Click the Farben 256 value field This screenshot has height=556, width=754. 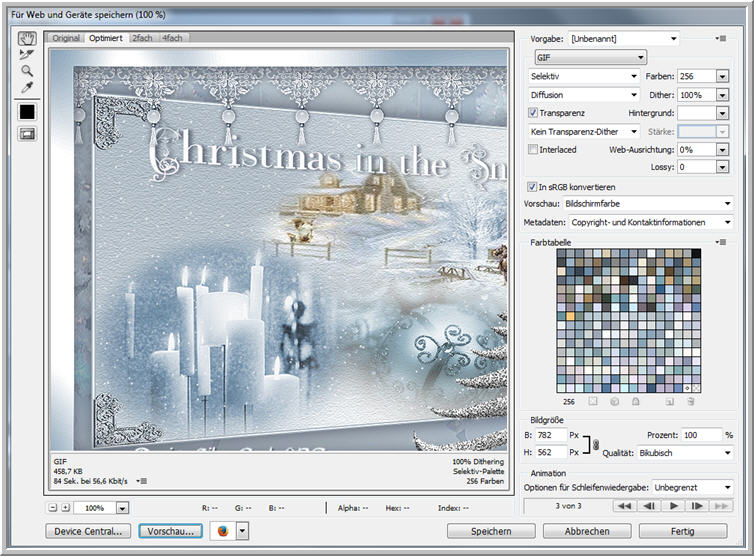pos(696,76)
